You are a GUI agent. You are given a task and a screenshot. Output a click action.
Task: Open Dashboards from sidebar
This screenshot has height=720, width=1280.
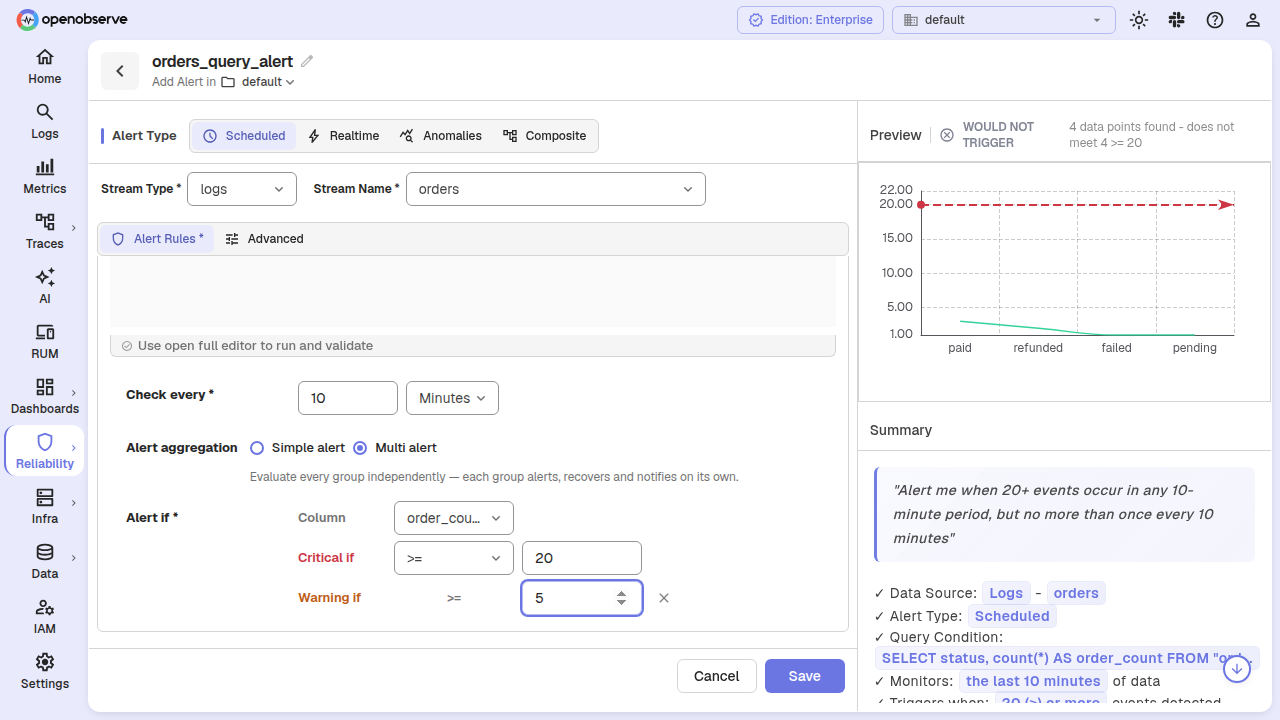click(44, 396)
